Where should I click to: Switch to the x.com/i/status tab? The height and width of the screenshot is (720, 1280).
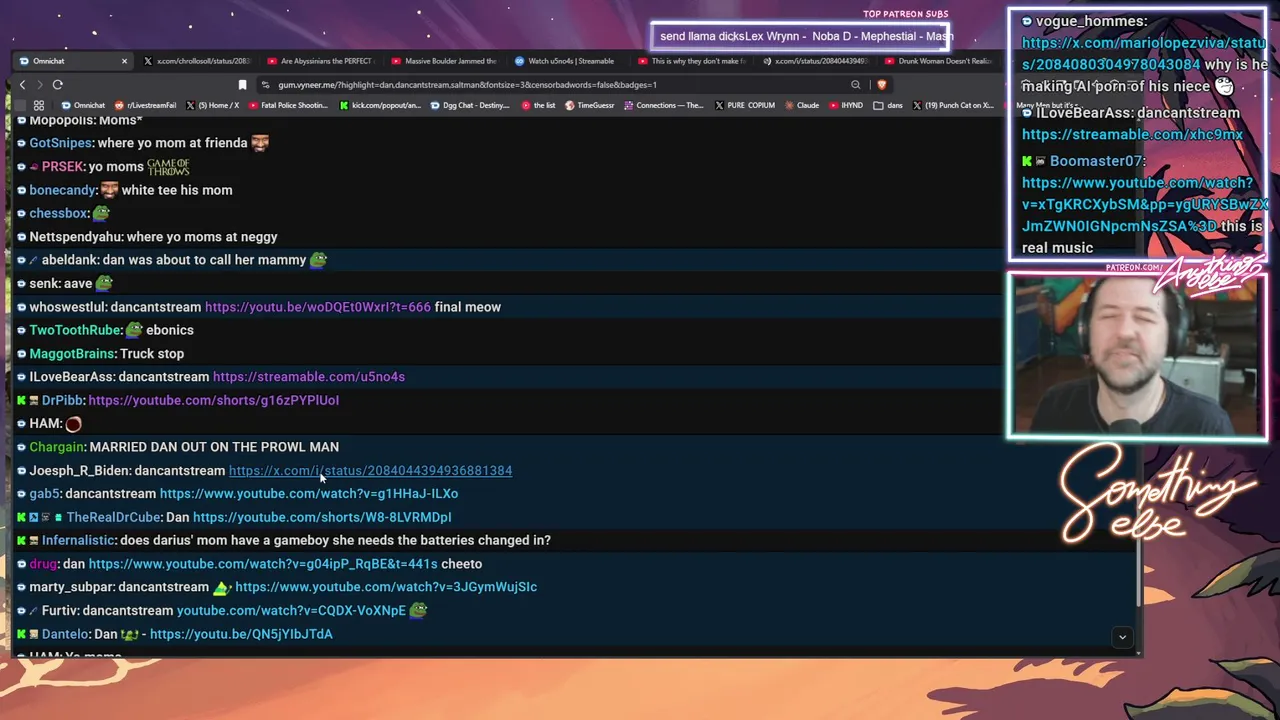point(816,61)
